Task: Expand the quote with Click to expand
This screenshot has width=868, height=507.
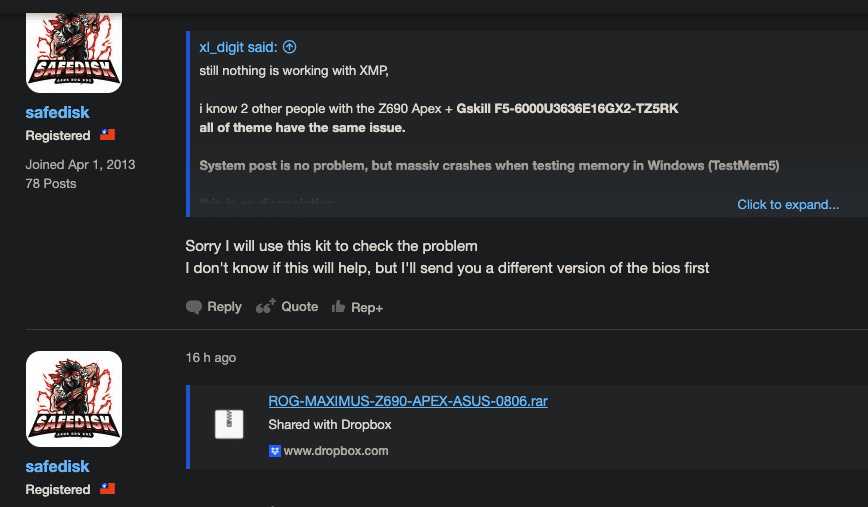Action: (788, 204)
